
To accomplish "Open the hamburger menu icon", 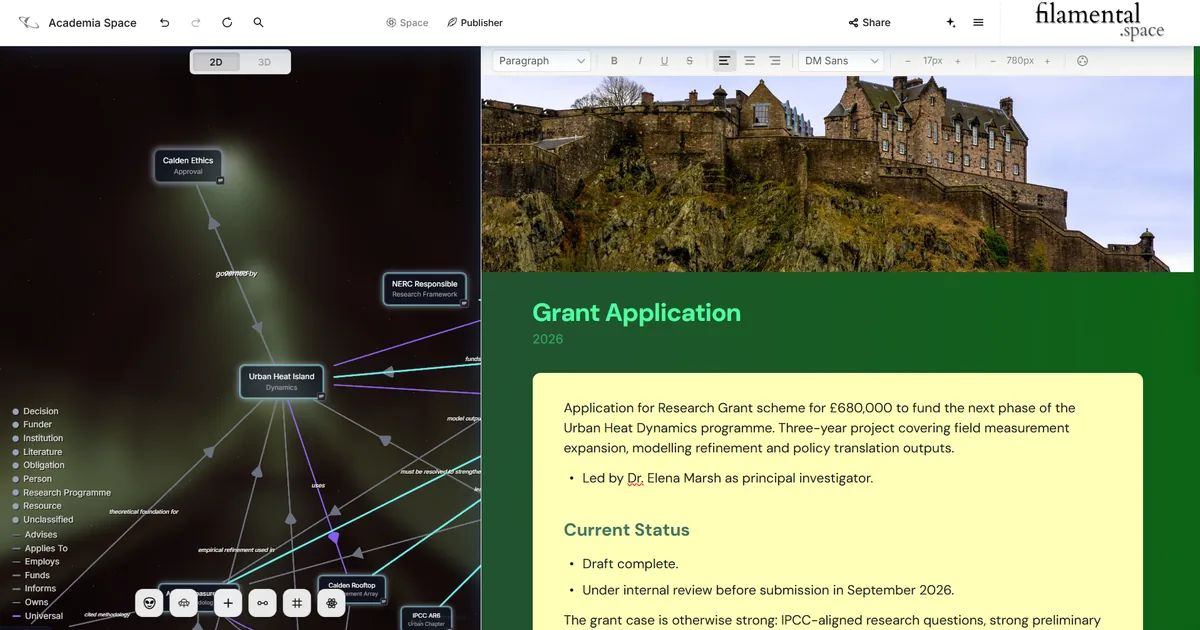I will (978, 22).
